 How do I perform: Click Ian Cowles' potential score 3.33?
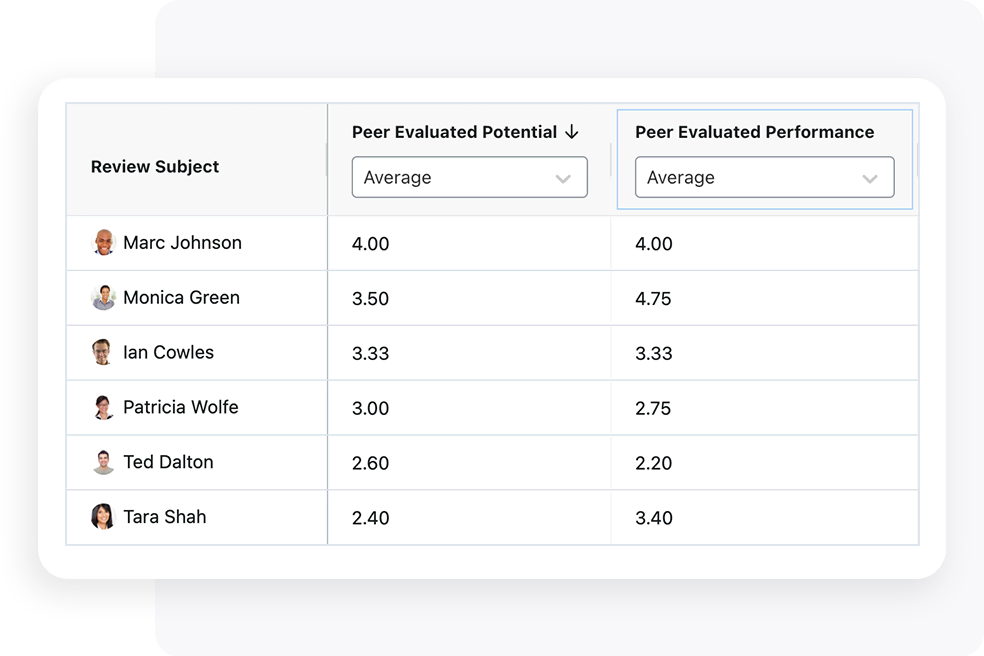(370, 354)
